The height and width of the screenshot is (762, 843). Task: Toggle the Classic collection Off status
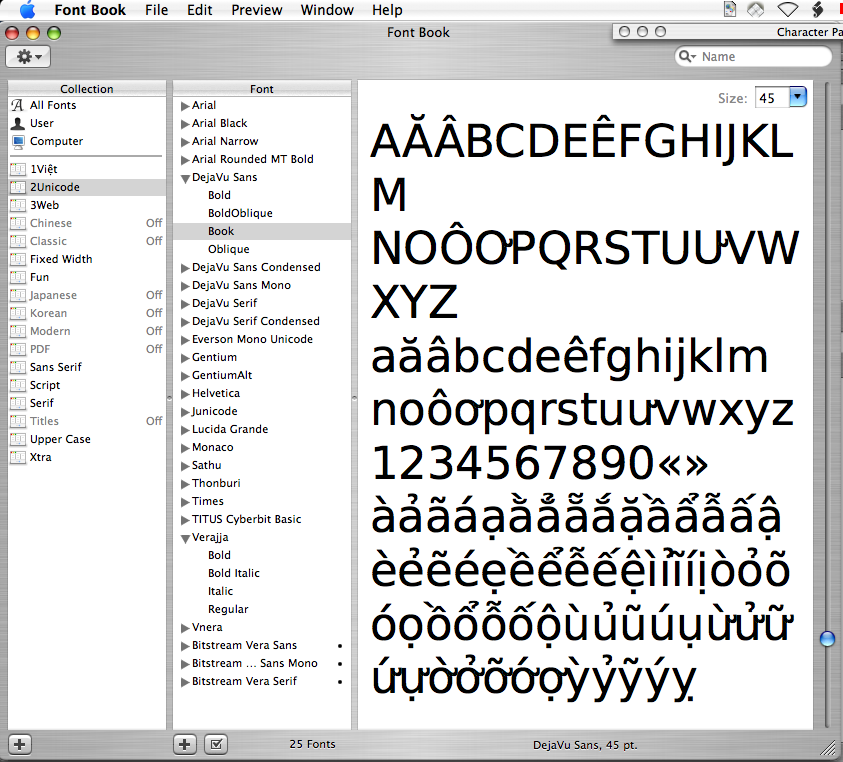tap(154, 241)
